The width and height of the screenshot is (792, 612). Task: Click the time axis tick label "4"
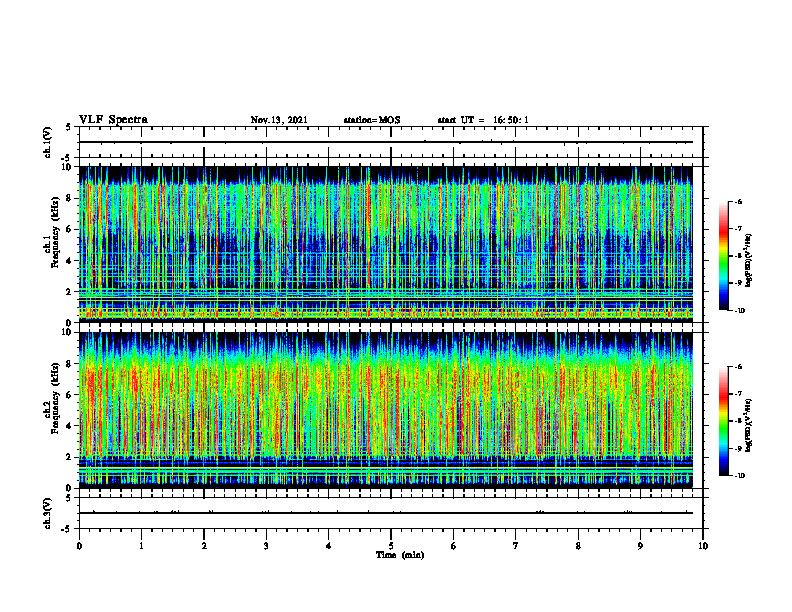tap(328, 546)
